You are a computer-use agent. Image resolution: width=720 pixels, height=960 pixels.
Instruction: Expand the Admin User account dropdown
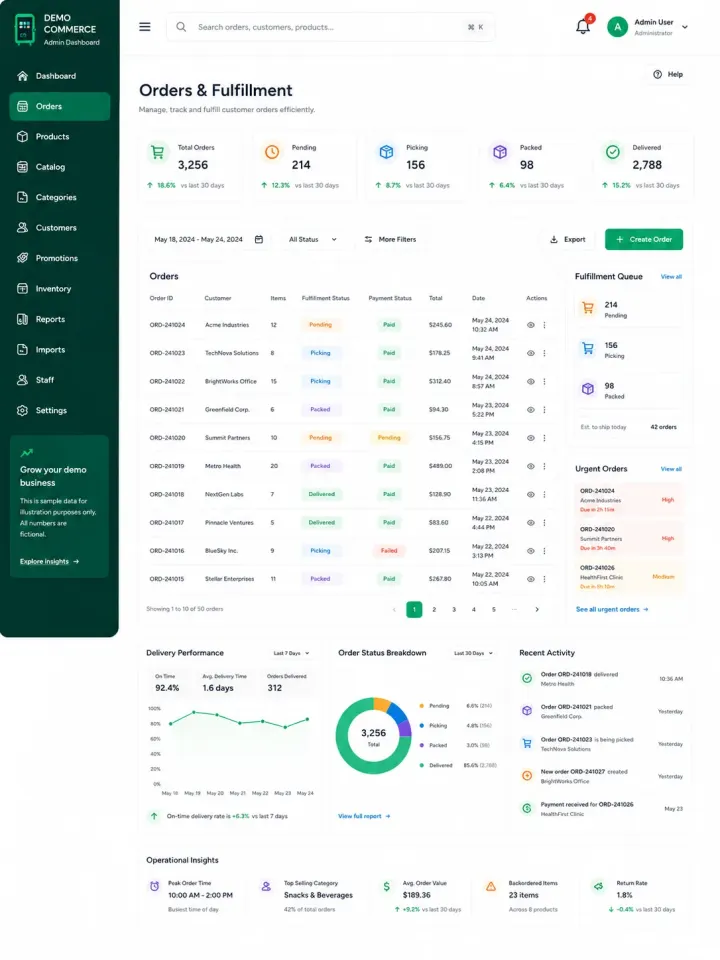click(685, 27)
